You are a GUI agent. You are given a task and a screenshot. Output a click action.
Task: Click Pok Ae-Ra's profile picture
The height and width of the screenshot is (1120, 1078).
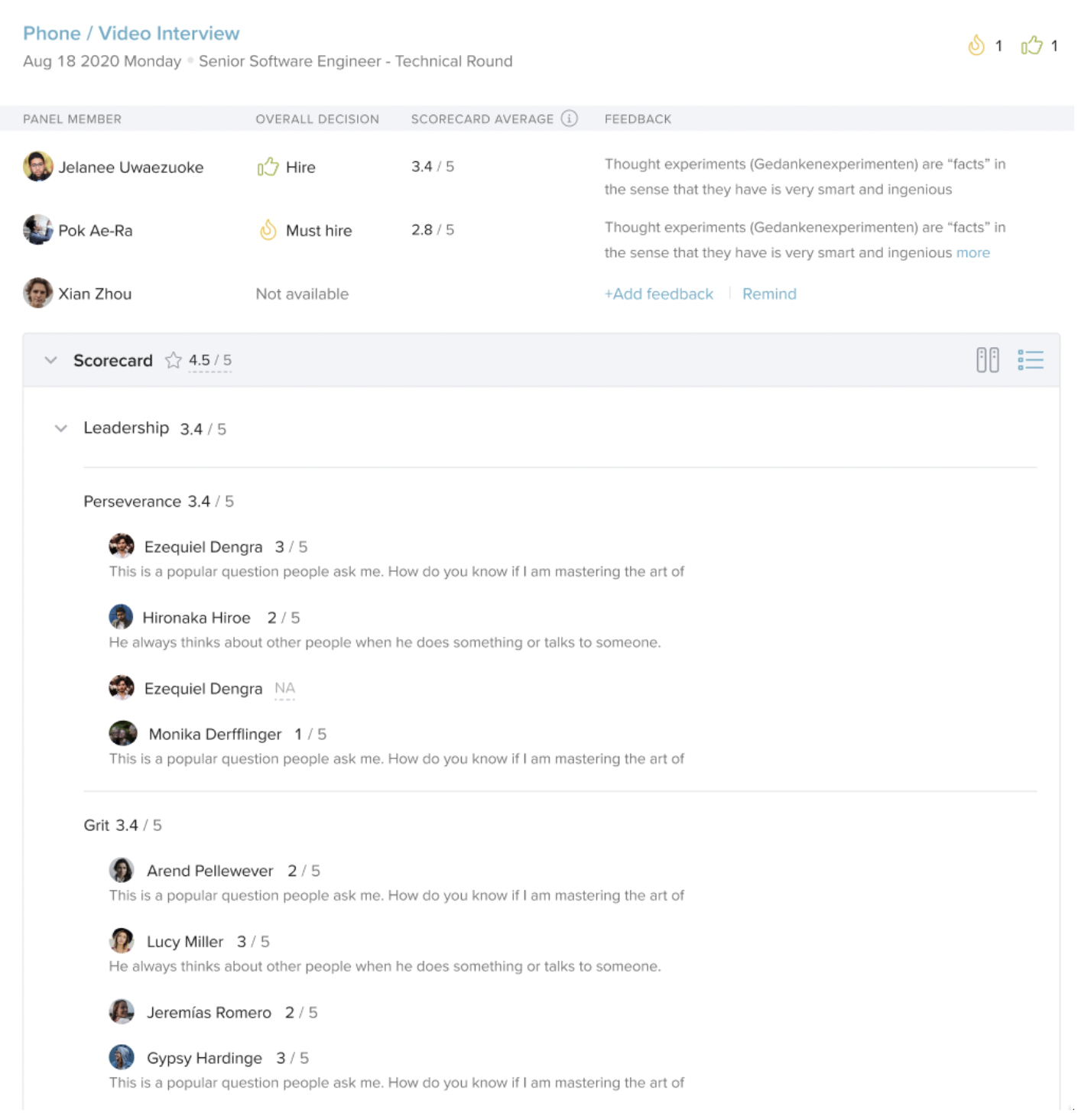point(37,230)
